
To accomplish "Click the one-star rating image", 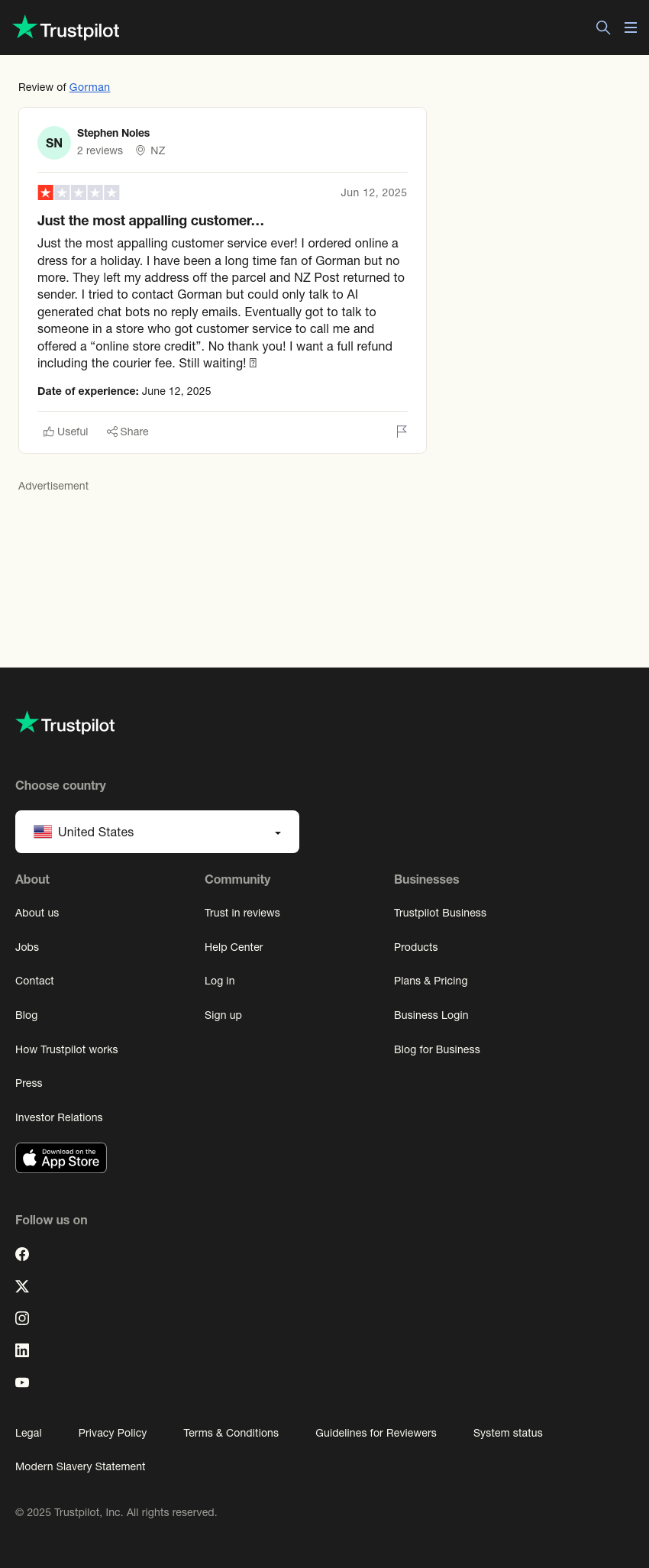I will [x=79, y=192].
